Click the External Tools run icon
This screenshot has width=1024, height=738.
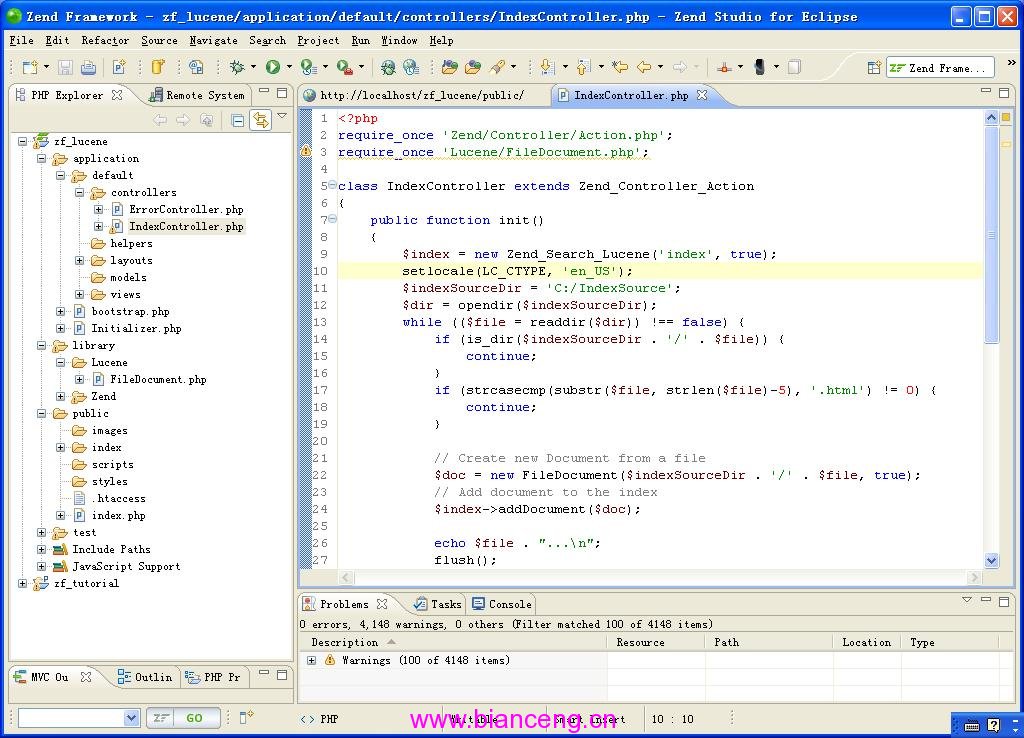(x=344, y=67)
